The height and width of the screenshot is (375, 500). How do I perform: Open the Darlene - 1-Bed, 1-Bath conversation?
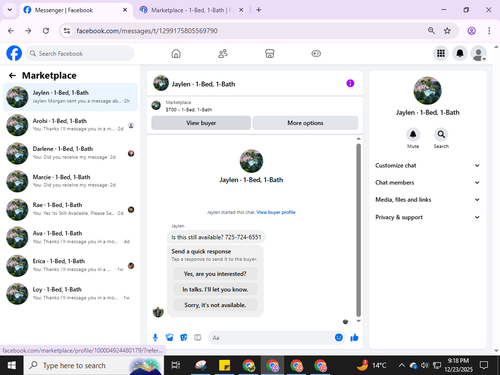[x=70, y=153]
